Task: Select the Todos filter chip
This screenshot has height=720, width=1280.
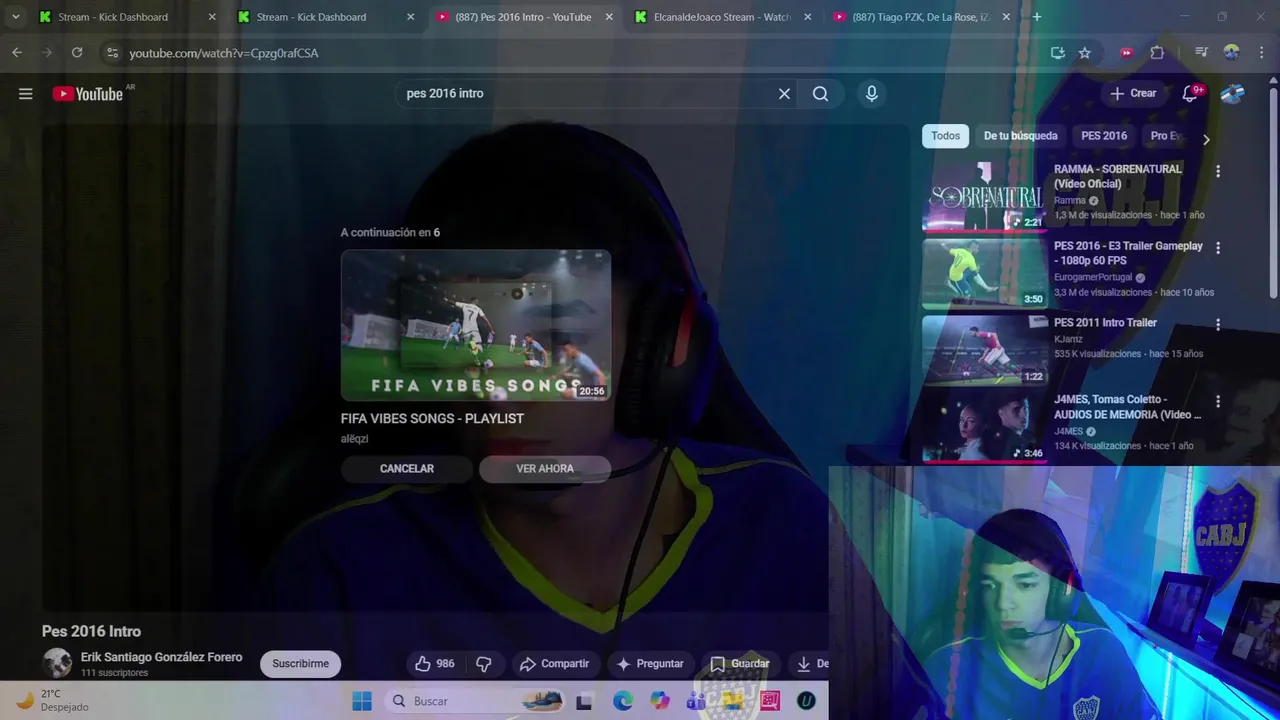Action: point(945,136)
